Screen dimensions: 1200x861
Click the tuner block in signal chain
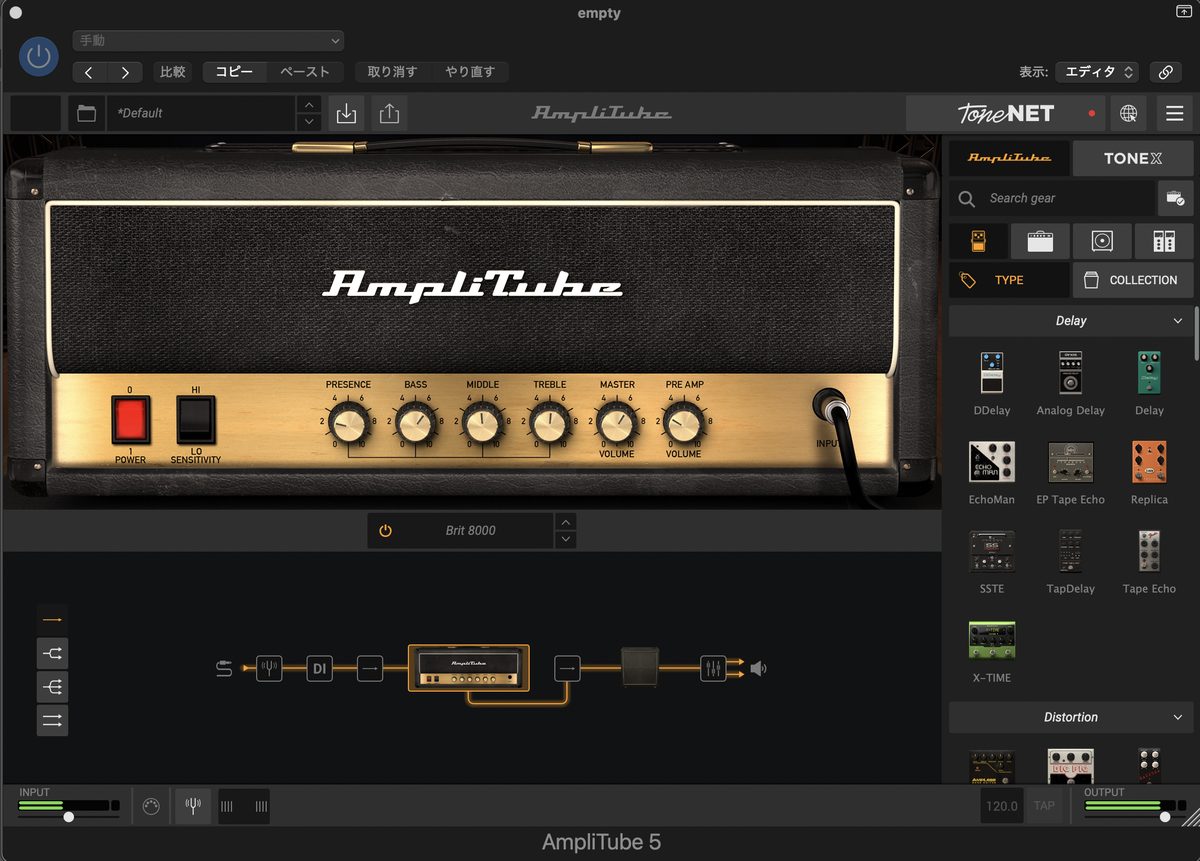269,668
